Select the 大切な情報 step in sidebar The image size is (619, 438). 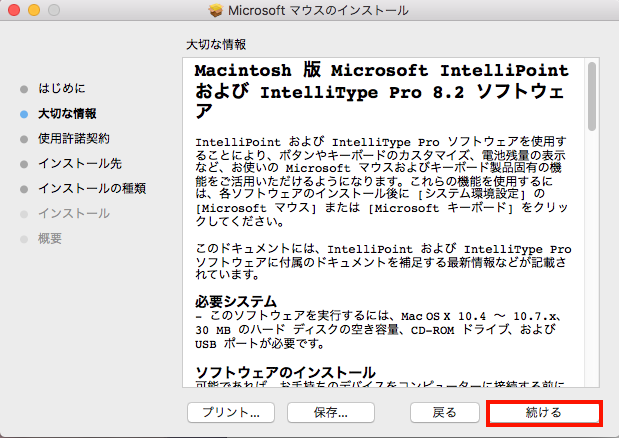point(67,114)
